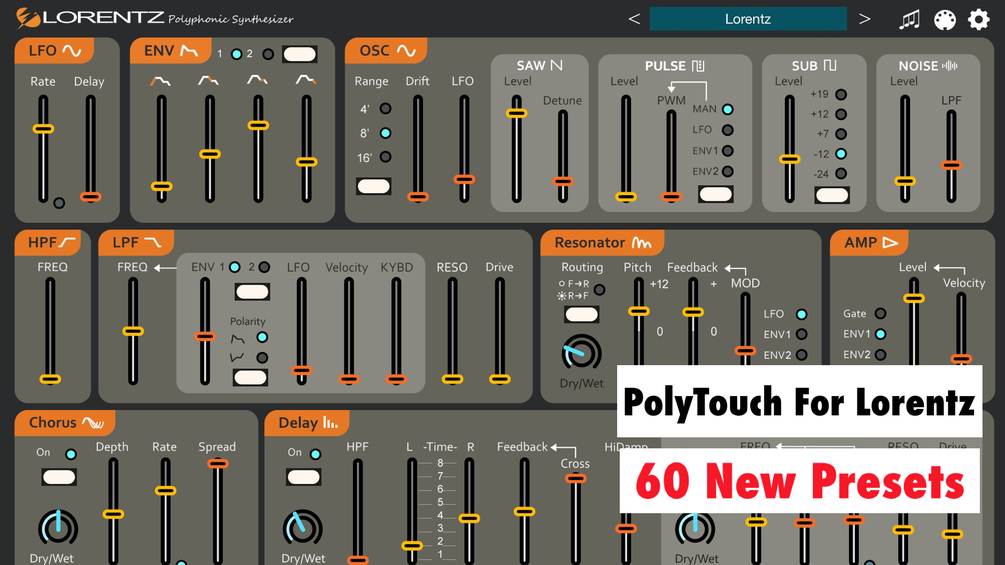Click the ENV sustain stage icon

click(258, 80)
